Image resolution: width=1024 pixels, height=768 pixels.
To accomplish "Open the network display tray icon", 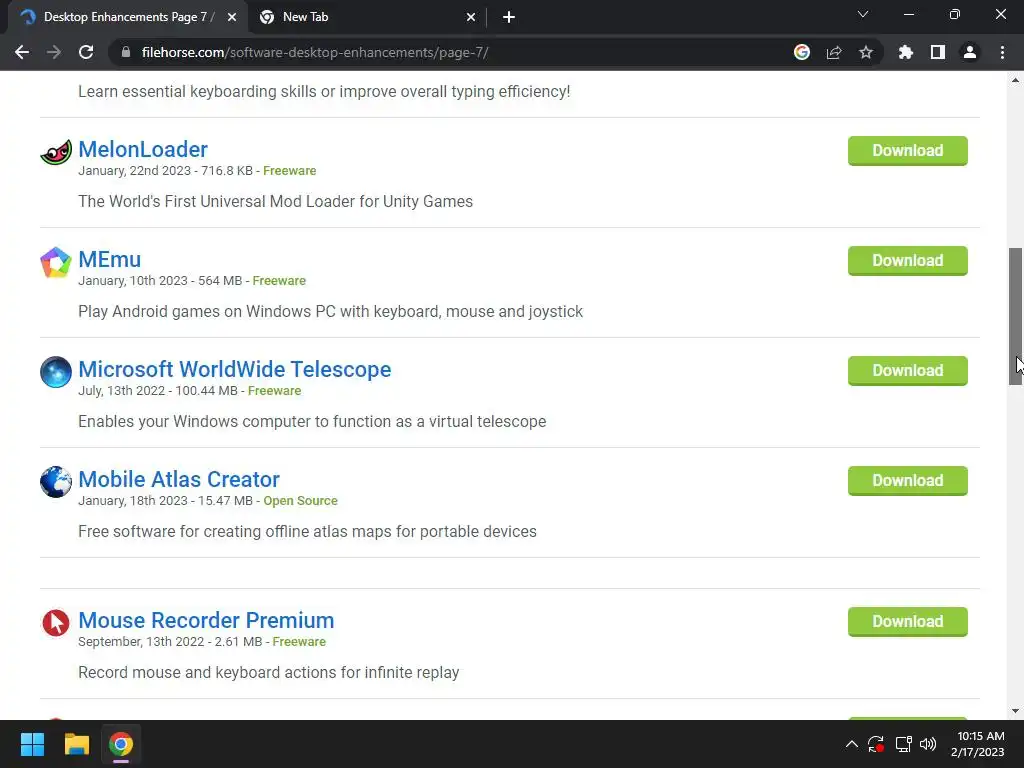I will point(903,744).
